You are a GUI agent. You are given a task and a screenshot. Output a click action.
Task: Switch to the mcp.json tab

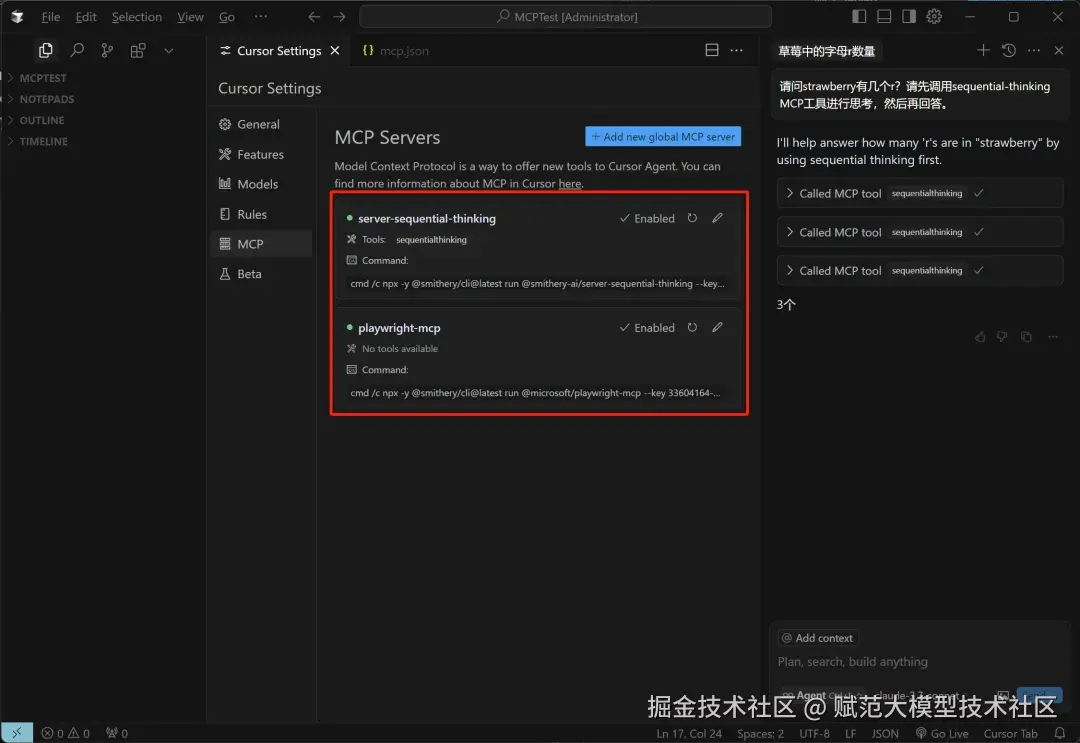pyautogui.click(x=395, y=50)
